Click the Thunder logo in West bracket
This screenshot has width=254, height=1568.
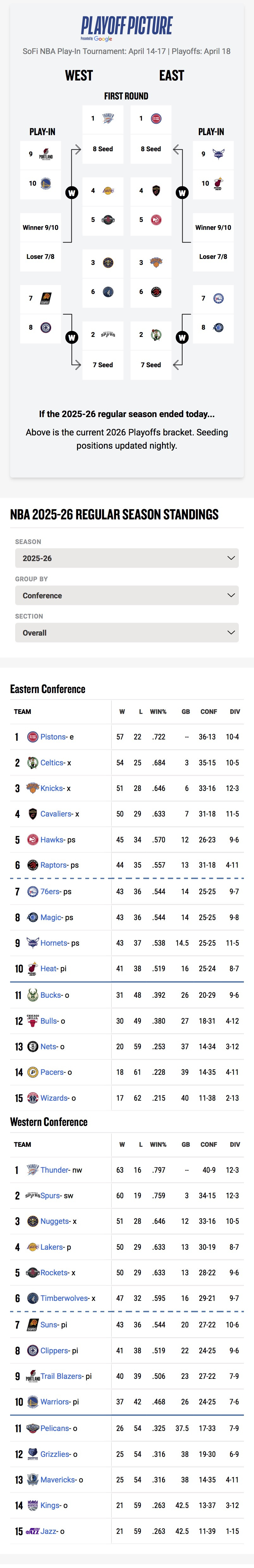pyautogui.click(x=108, y=118)
